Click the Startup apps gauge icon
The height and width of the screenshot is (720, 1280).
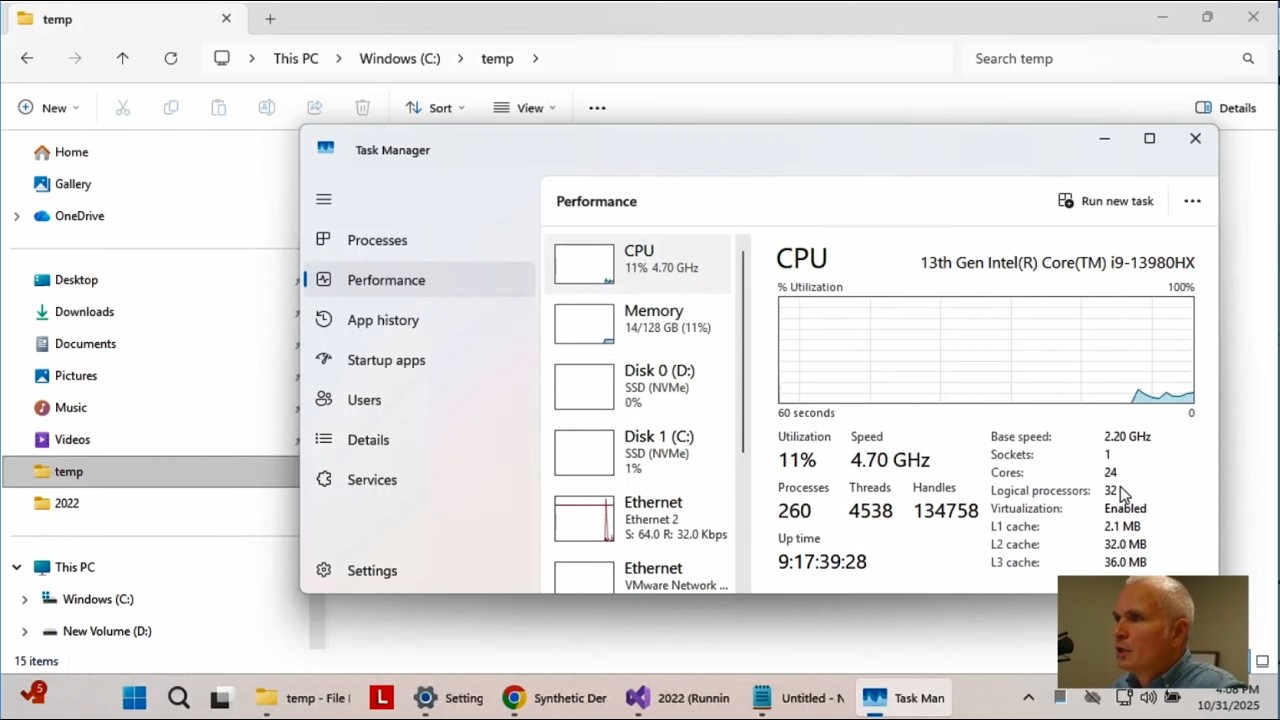[x=323, y=359]
